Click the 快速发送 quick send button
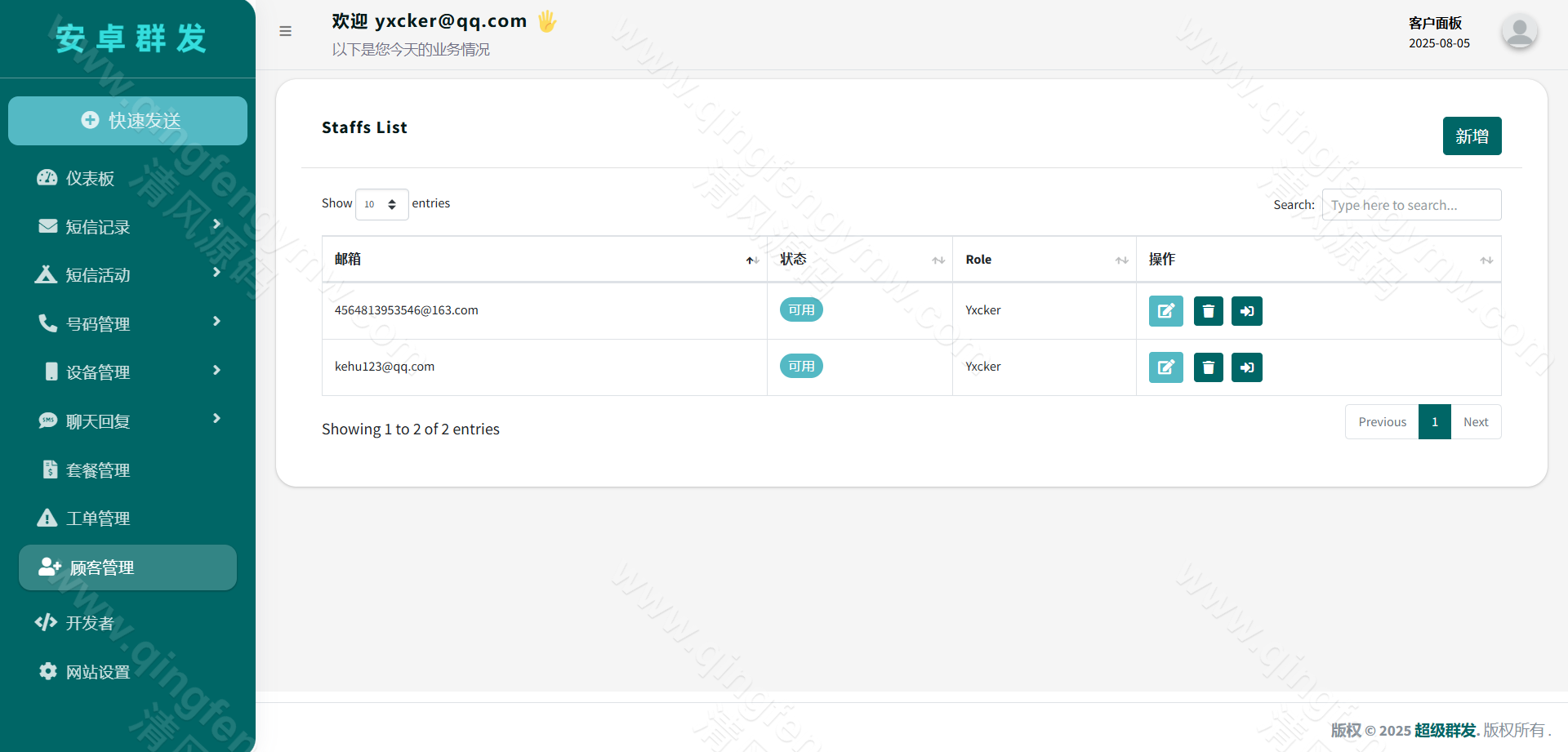The image size is (1568, 752). tap(127, 121)
